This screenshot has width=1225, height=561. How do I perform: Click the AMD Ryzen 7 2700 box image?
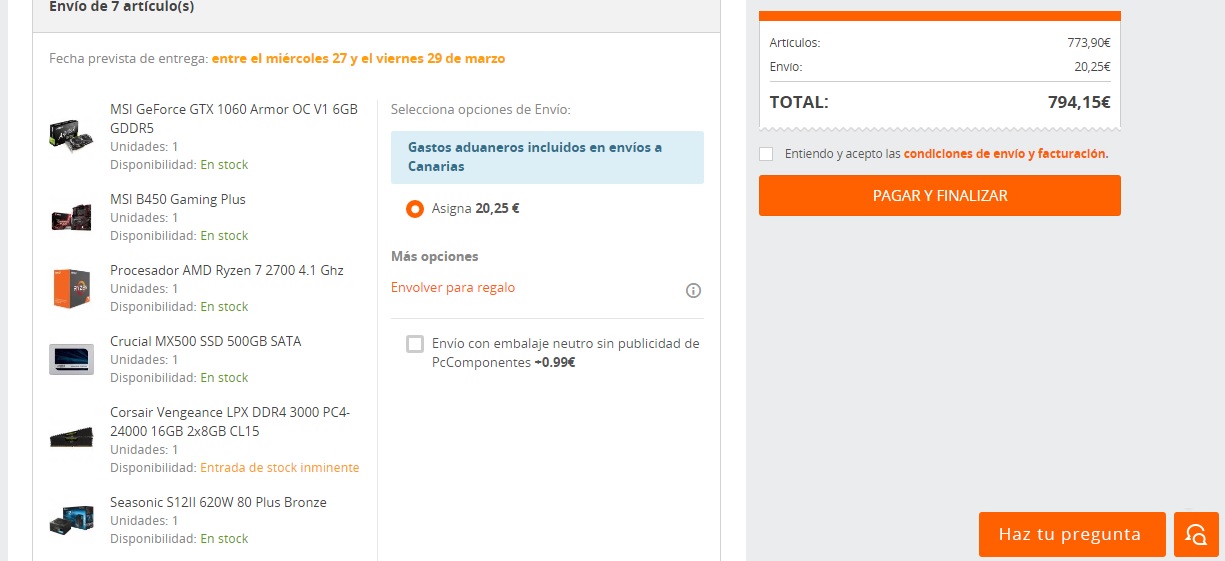pyautogui.click(x=71, y=288)
